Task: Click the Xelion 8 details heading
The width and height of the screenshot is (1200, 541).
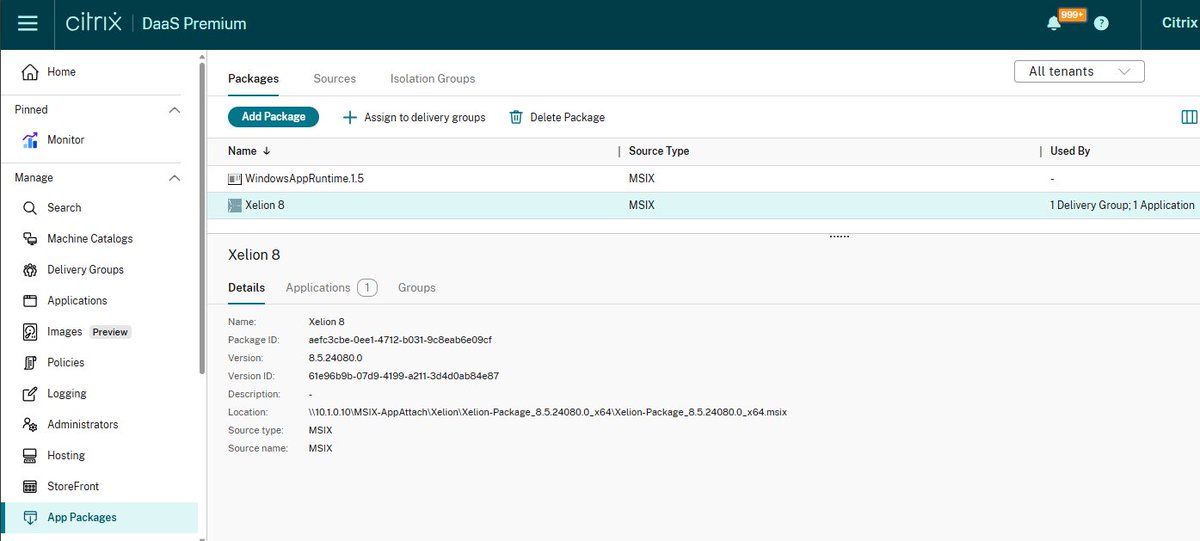Action: pyautogui.click(x=254, y=255)
